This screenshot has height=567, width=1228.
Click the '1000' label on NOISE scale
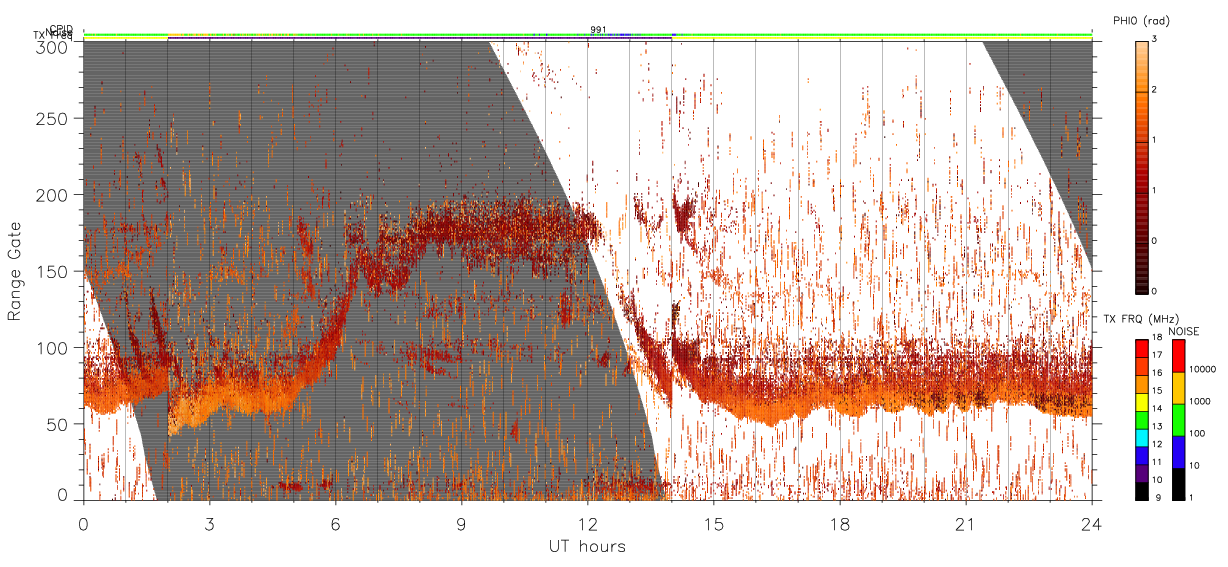[1199, 401]
